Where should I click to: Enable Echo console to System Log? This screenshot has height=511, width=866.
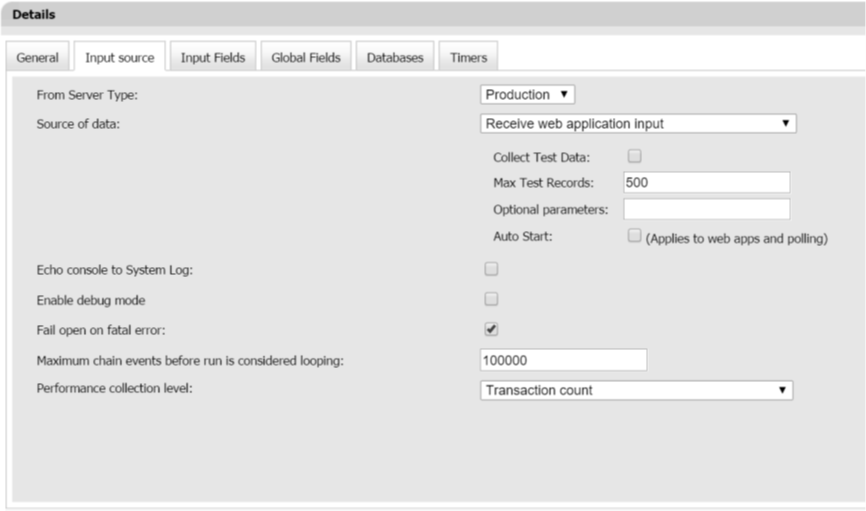pyautogui.click(x=491, y=269)
